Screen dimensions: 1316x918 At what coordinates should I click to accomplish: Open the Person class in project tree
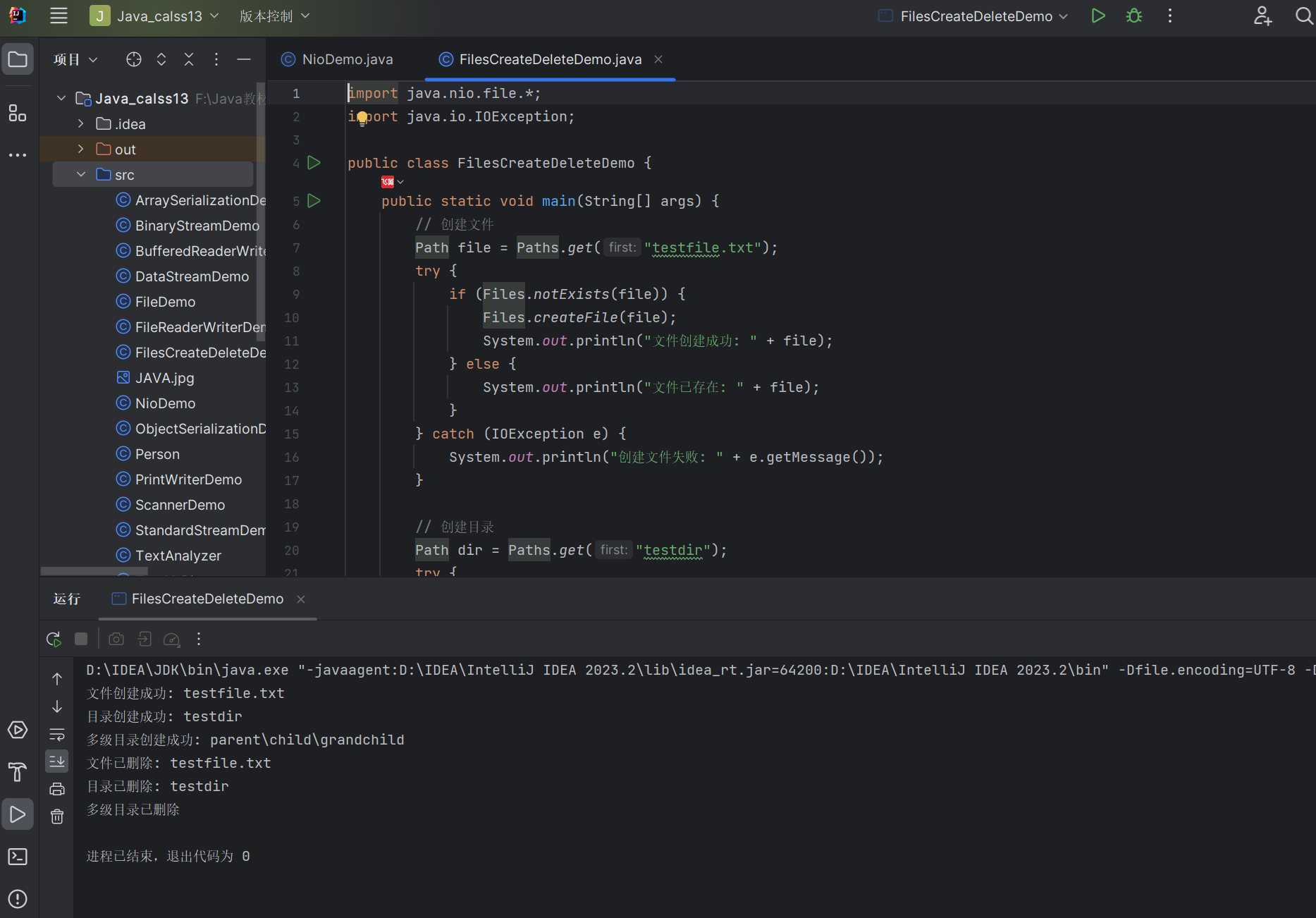point(157,454)
